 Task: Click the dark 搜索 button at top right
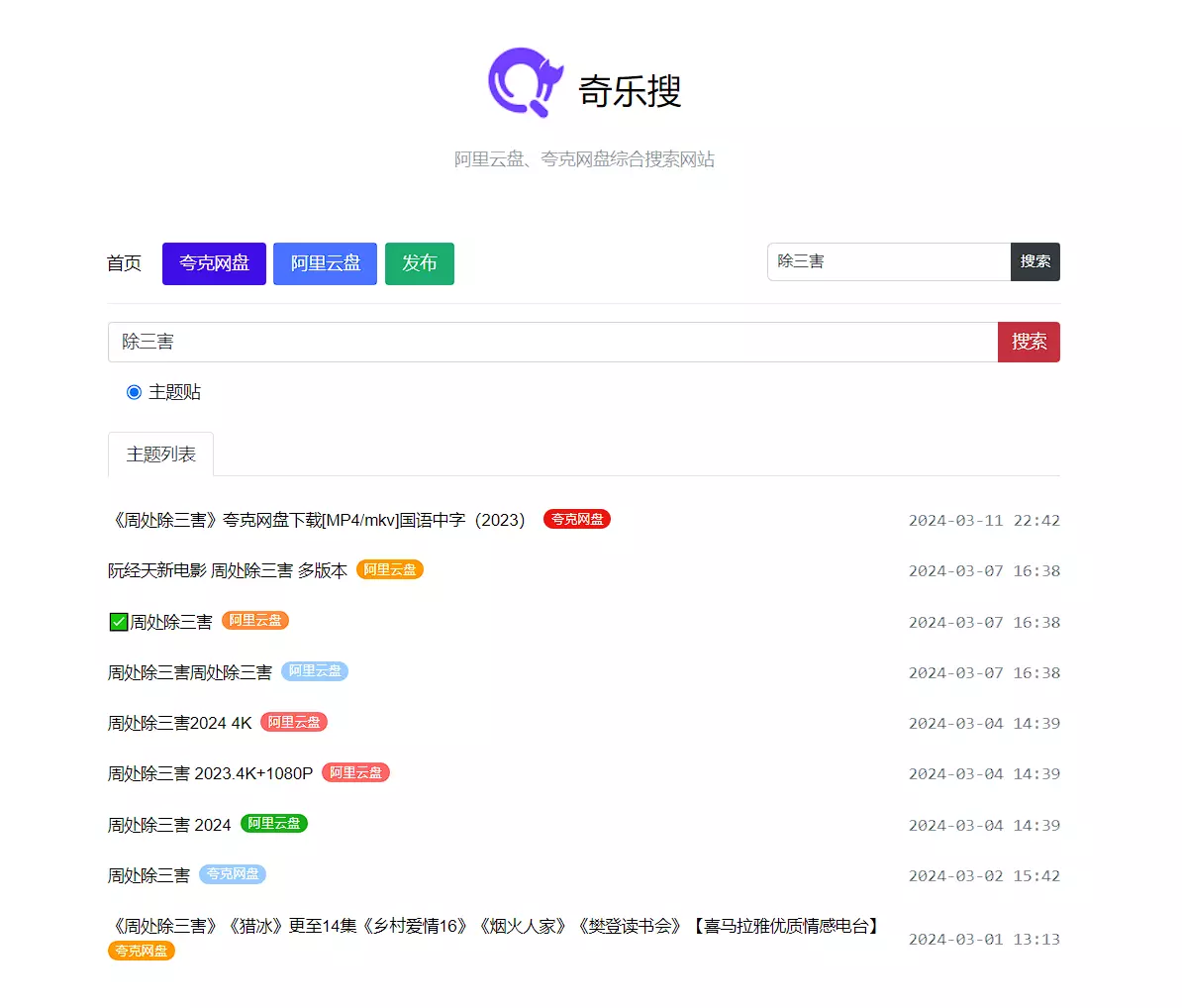(1034, 261)
